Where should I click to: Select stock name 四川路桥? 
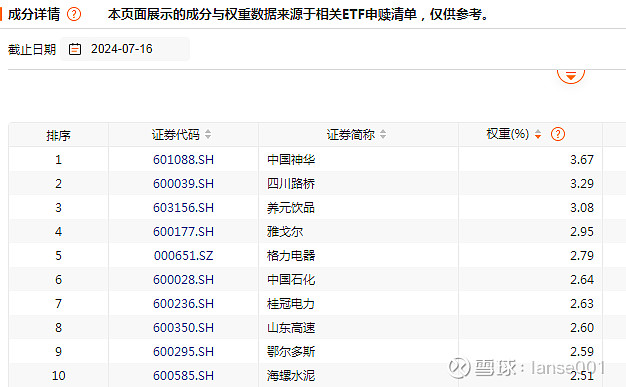tap(291, 184)
